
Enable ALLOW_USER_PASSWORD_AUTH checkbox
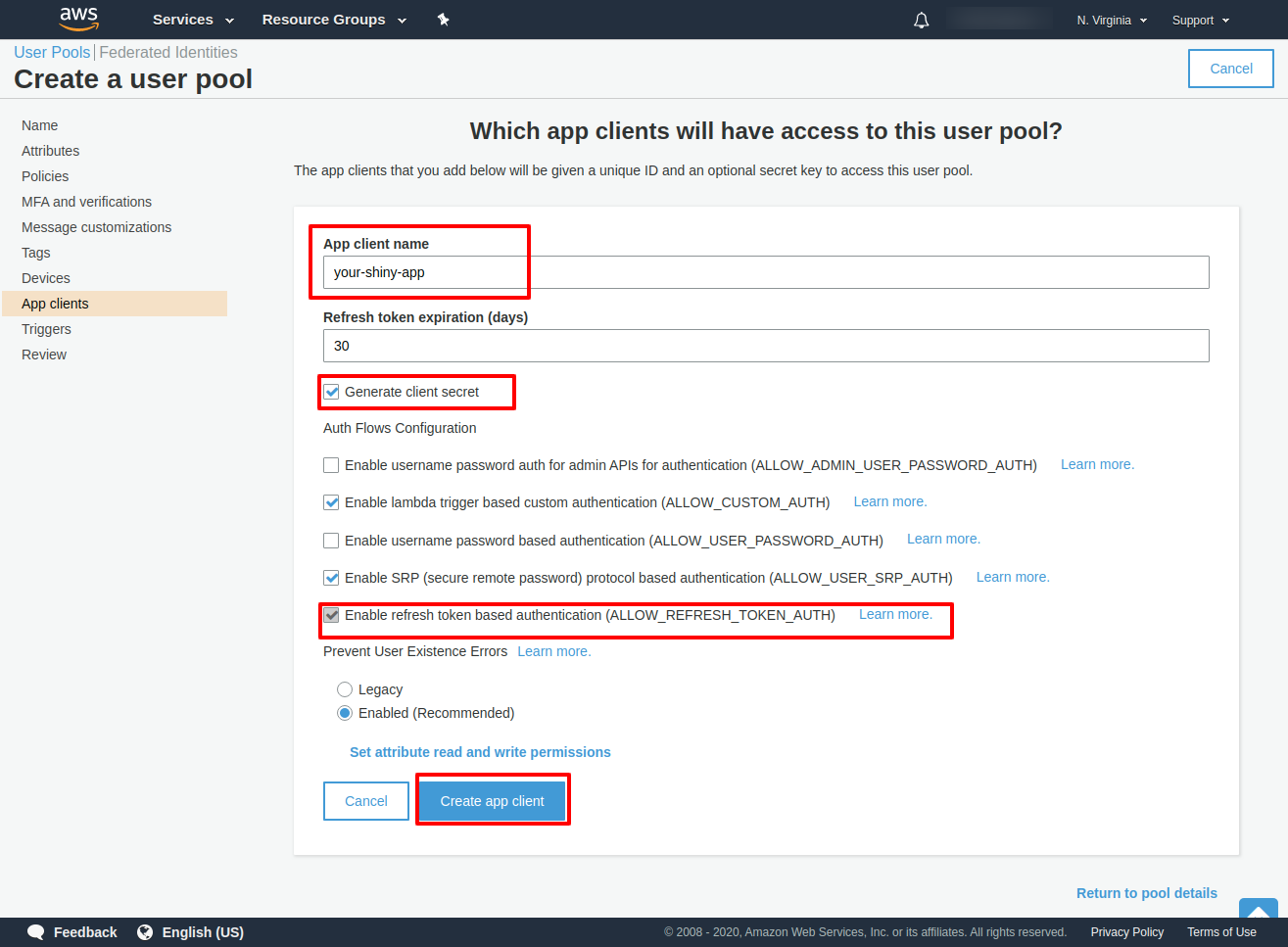[x=332, y=541]
